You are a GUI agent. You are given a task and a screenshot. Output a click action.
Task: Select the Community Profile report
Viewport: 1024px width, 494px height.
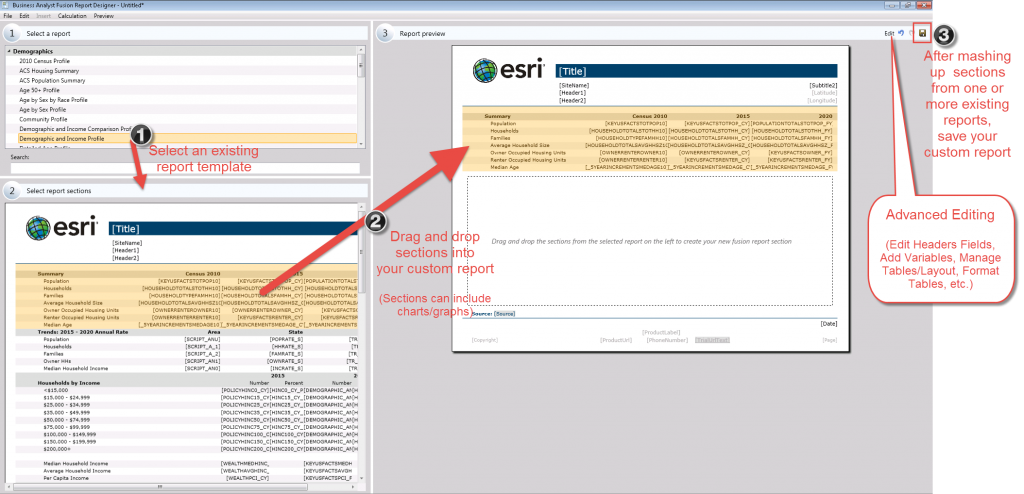coord(182,120)
